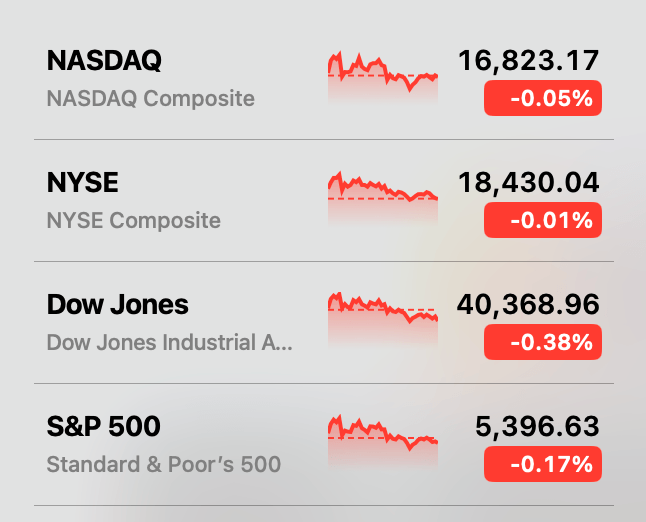Click the Dow Jones sparkline chart
Screen dimensions: 646x522
coord(383,320)
